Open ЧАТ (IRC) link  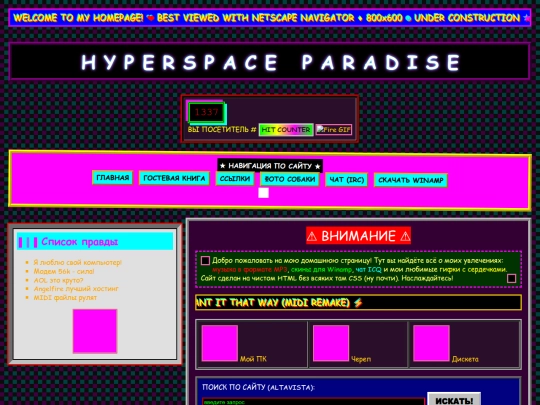346,180
